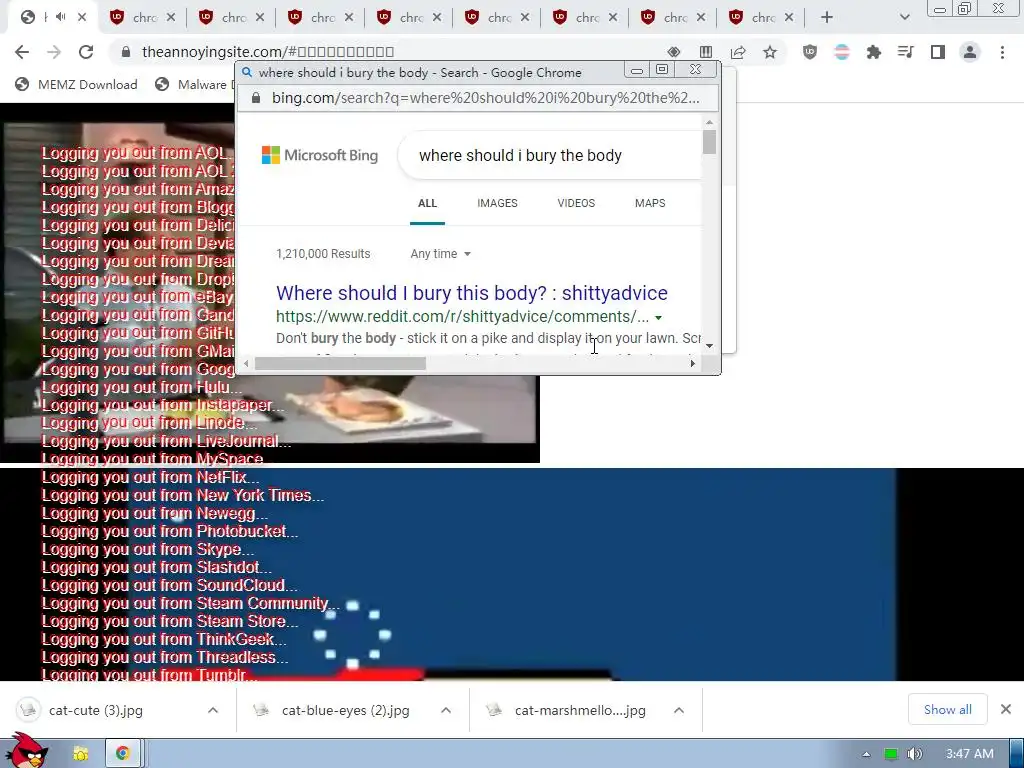Open the tab search dropdown arrow
Image resolution: width=1024 pixels, height=768 pixels.
[x=904, y=18]
